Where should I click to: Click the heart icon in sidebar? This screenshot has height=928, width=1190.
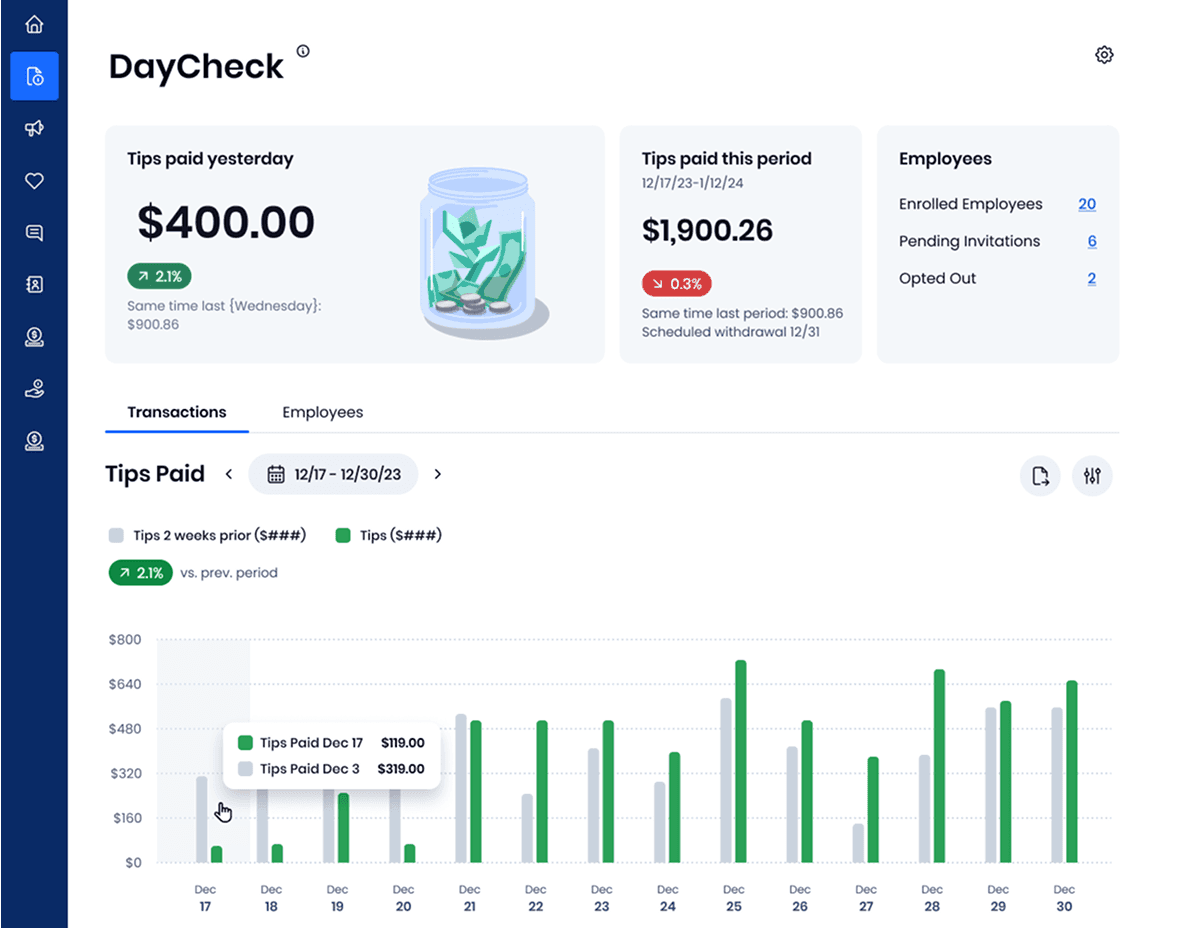[x=34, y=181]
